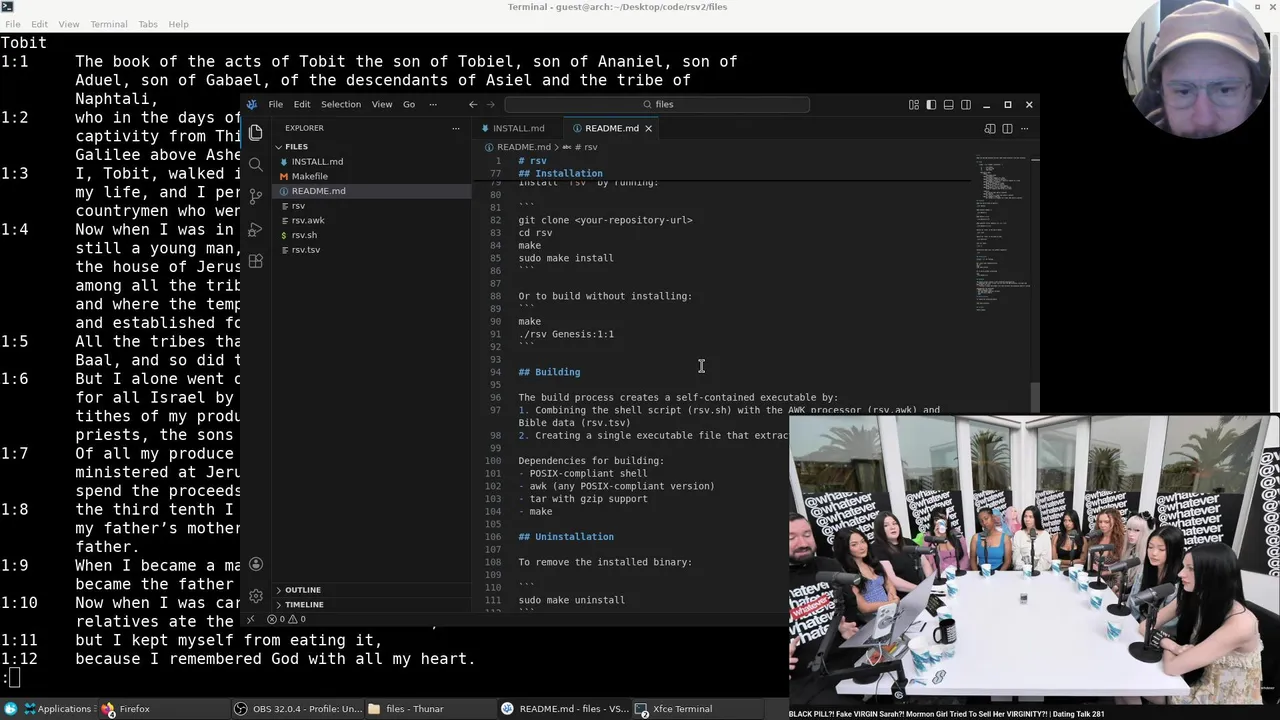Open Explorer Views and More Actions ellipsis
The image size is (1280, 720).
[456, 128]
